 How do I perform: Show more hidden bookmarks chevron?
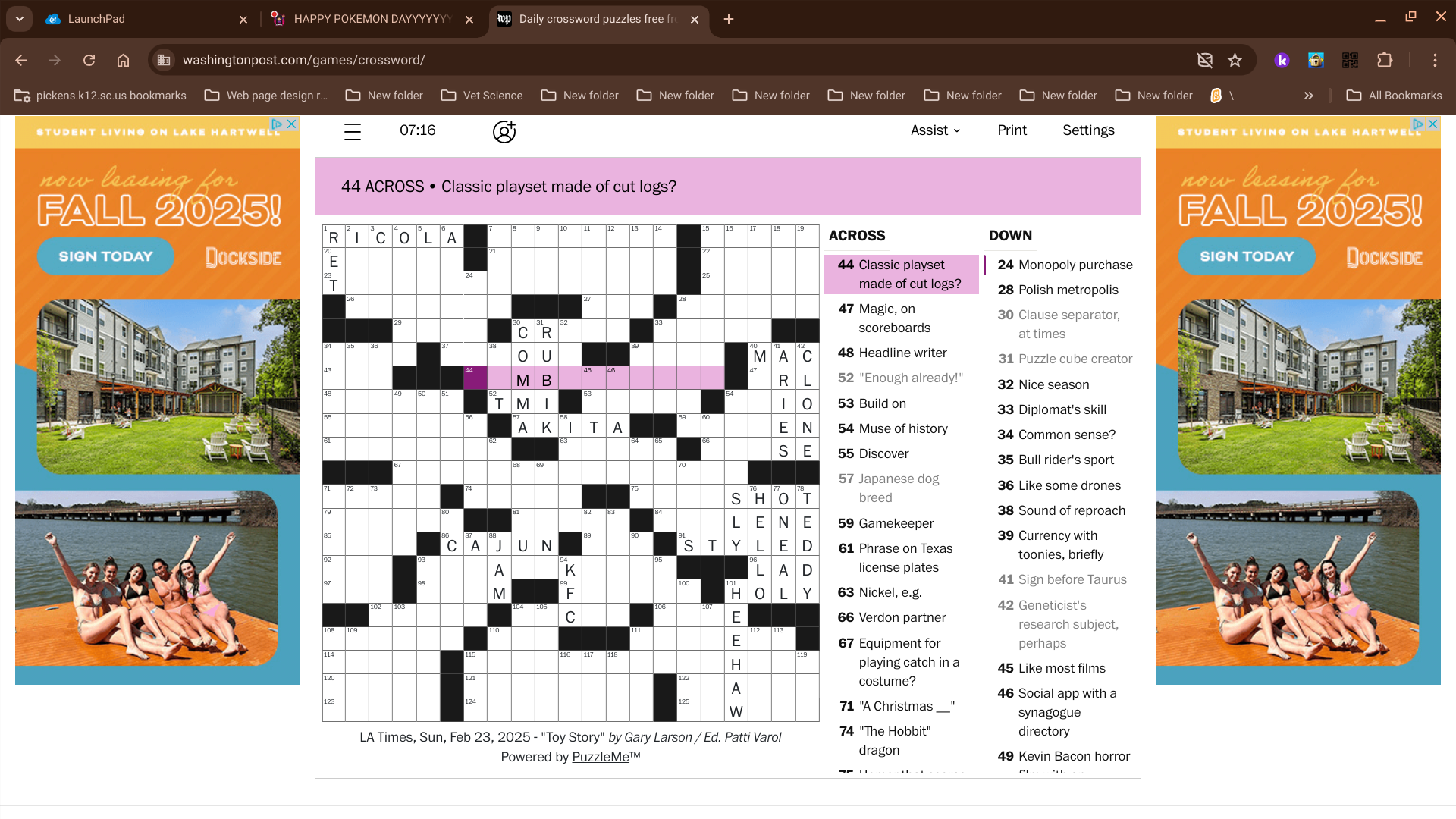(1308, 96)
